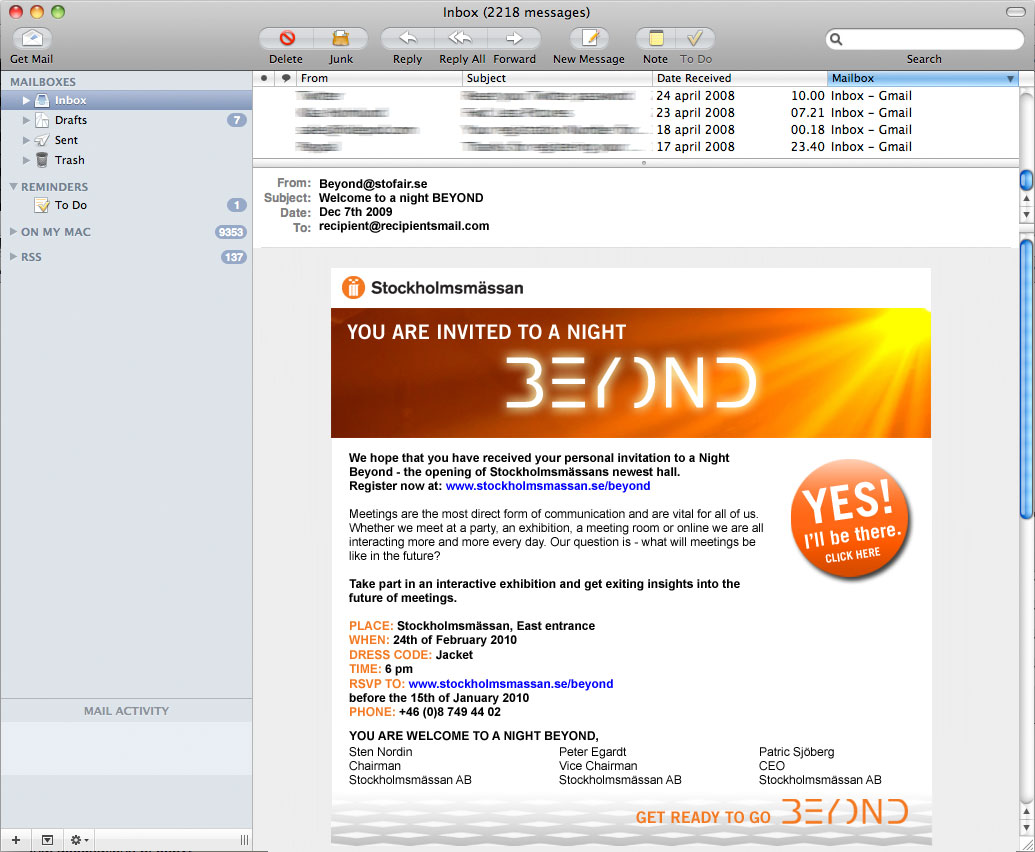Click the split pane divider handle

click(x=644, y=163)
